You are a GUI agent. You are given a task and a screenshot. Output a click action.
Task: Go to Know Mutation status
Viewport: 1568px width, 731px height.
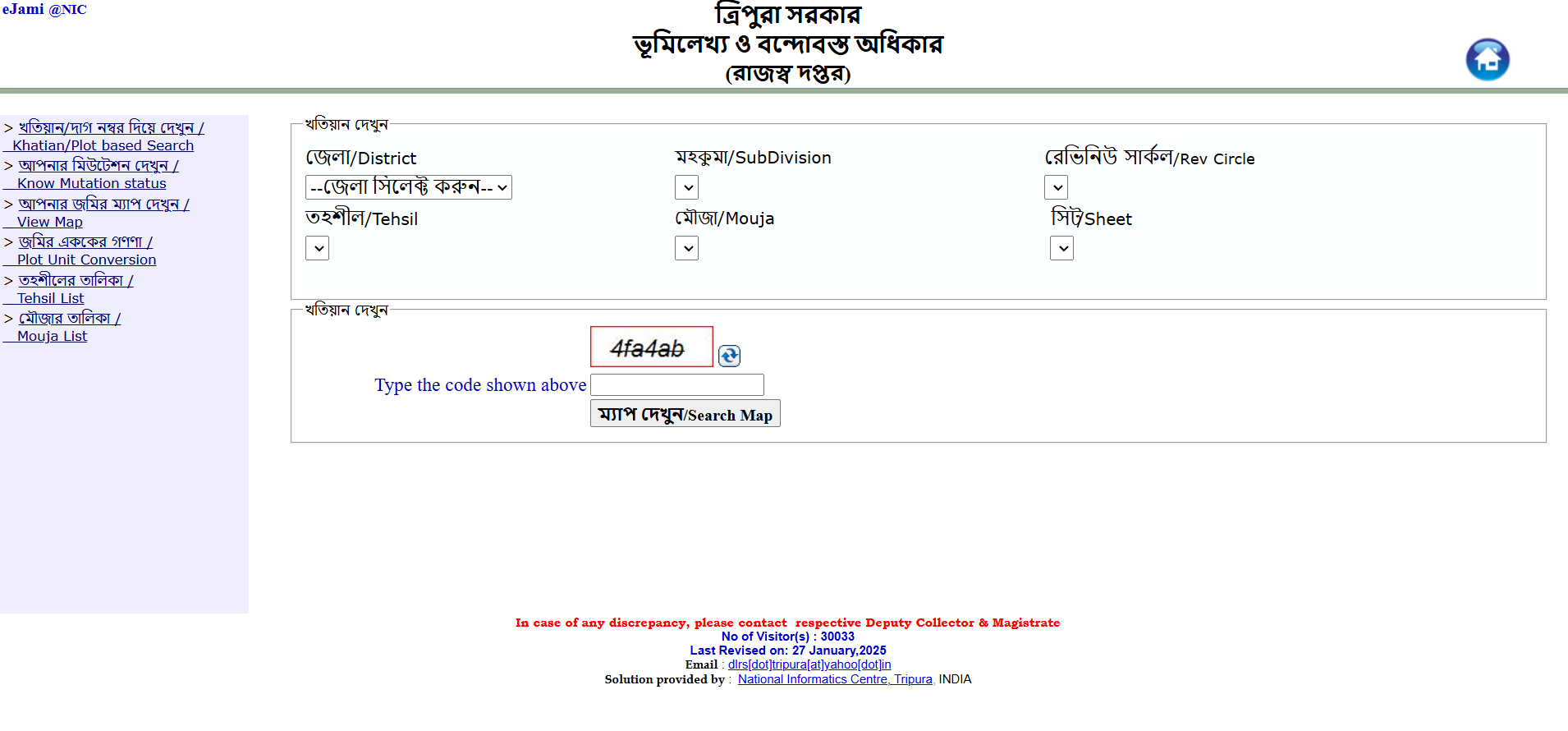click(x=91, y=183)
